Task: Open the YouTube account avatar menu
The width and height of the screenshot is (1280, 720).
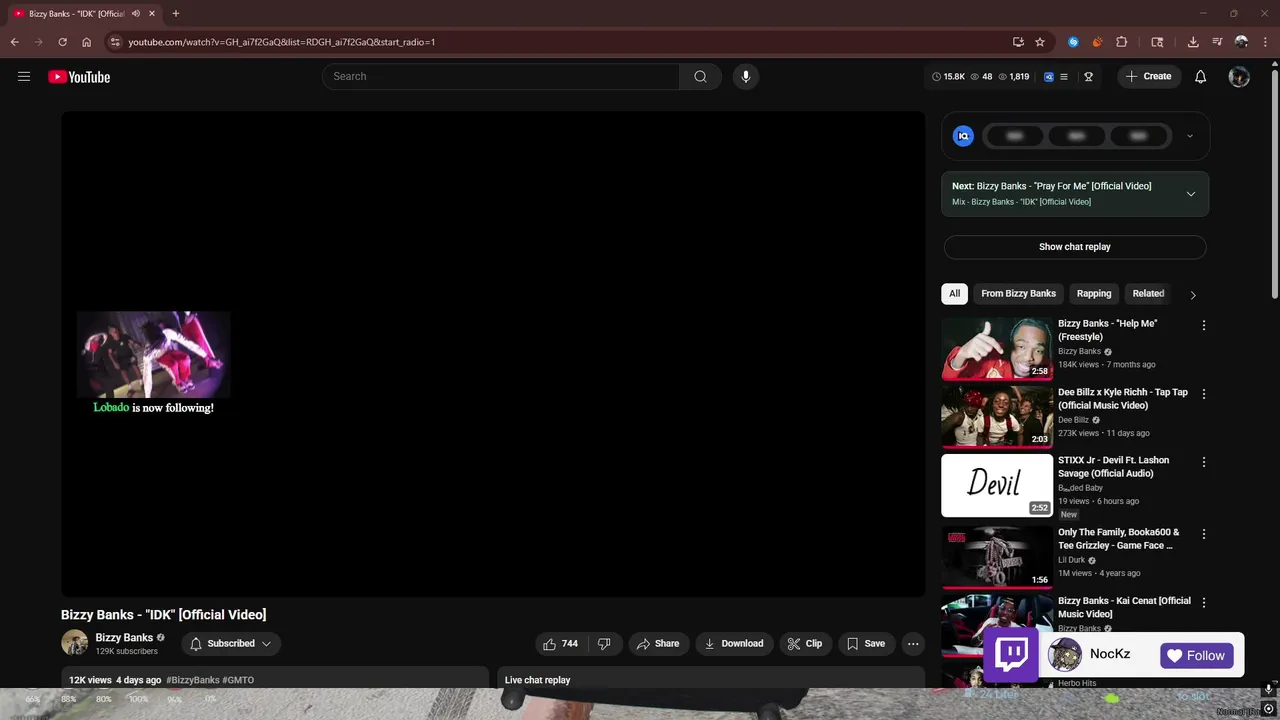Action: click(1239, 77)
